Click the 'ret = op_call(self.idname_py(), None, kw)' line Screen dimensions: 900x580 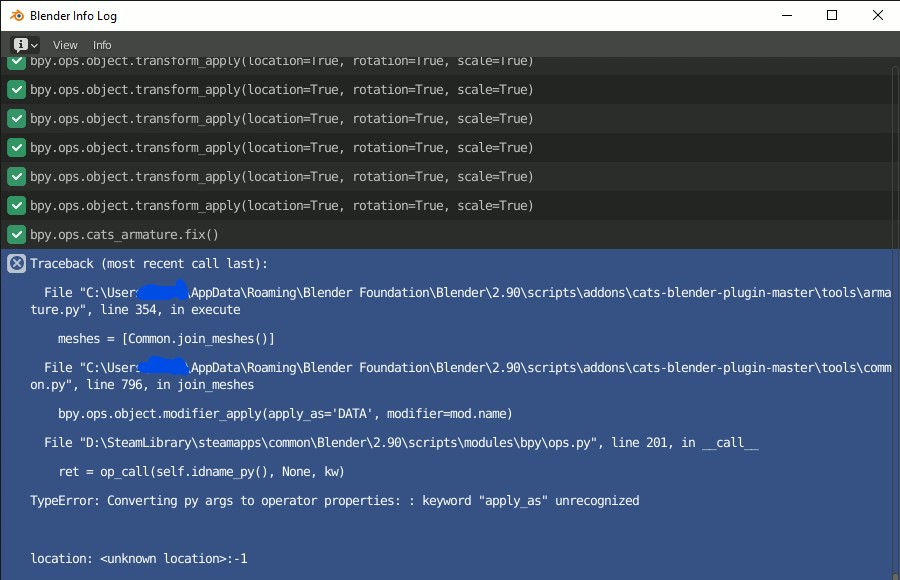pos(201,472)
